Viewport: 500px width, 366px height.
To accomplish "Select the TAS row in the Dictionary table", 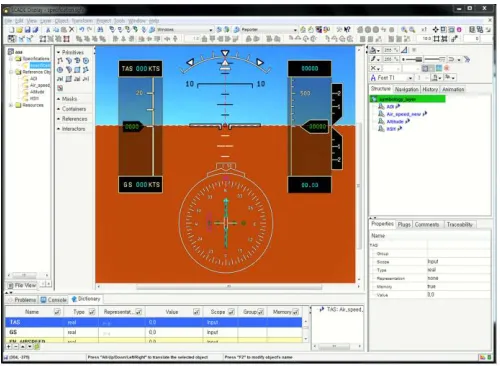I will coord(154,322).
